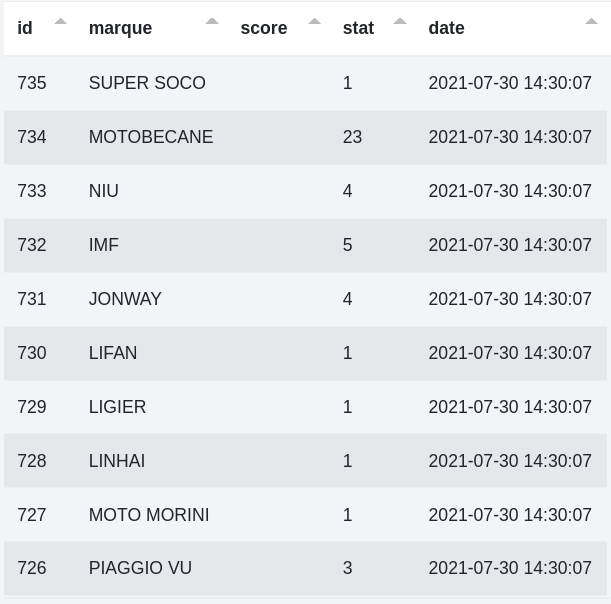611x604 pixels.
Task: Click the IMF brand entry
Action: [x=104, y=245]
